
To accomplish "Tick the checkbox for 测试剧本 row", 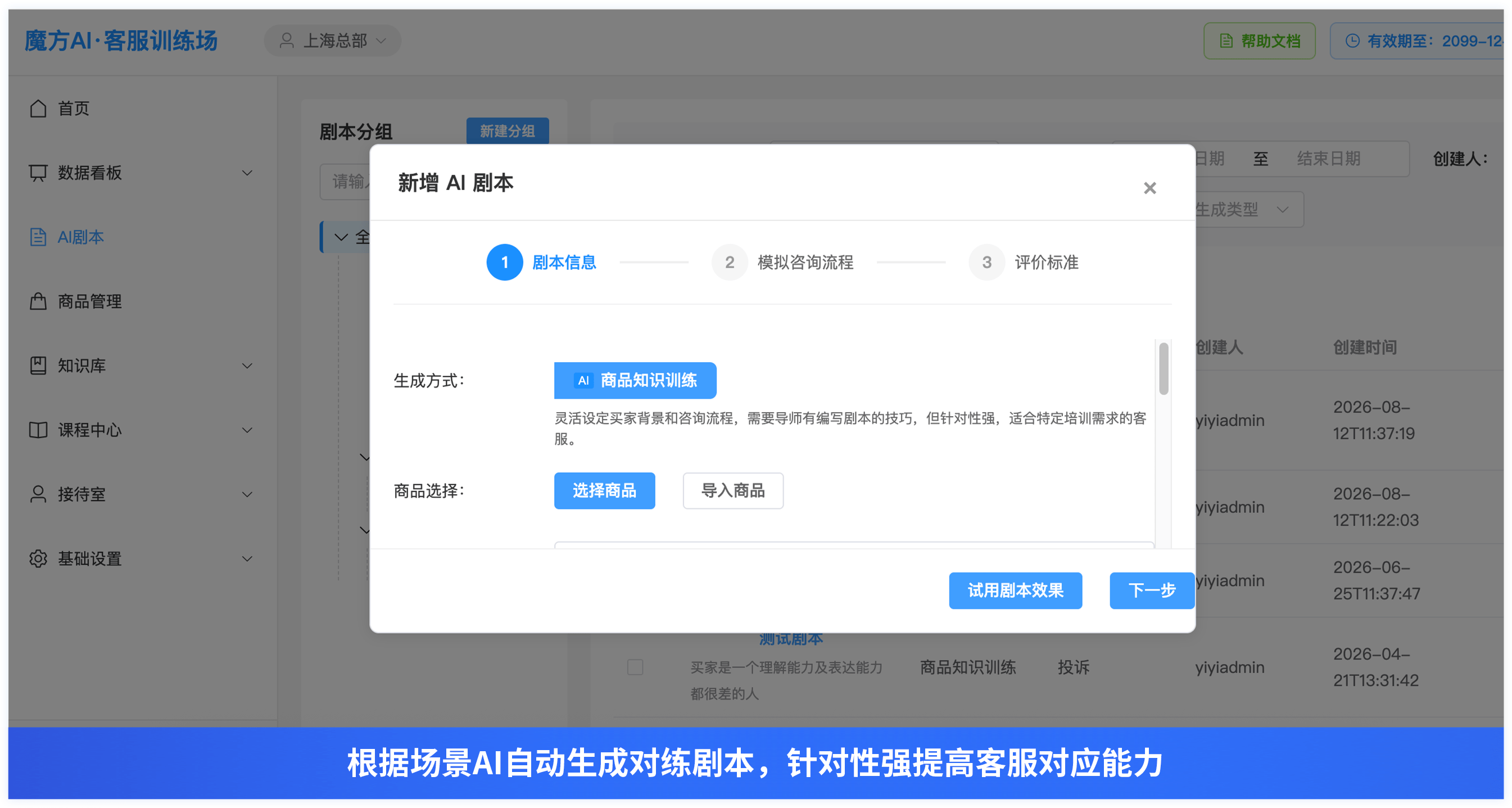I will 635,667.
